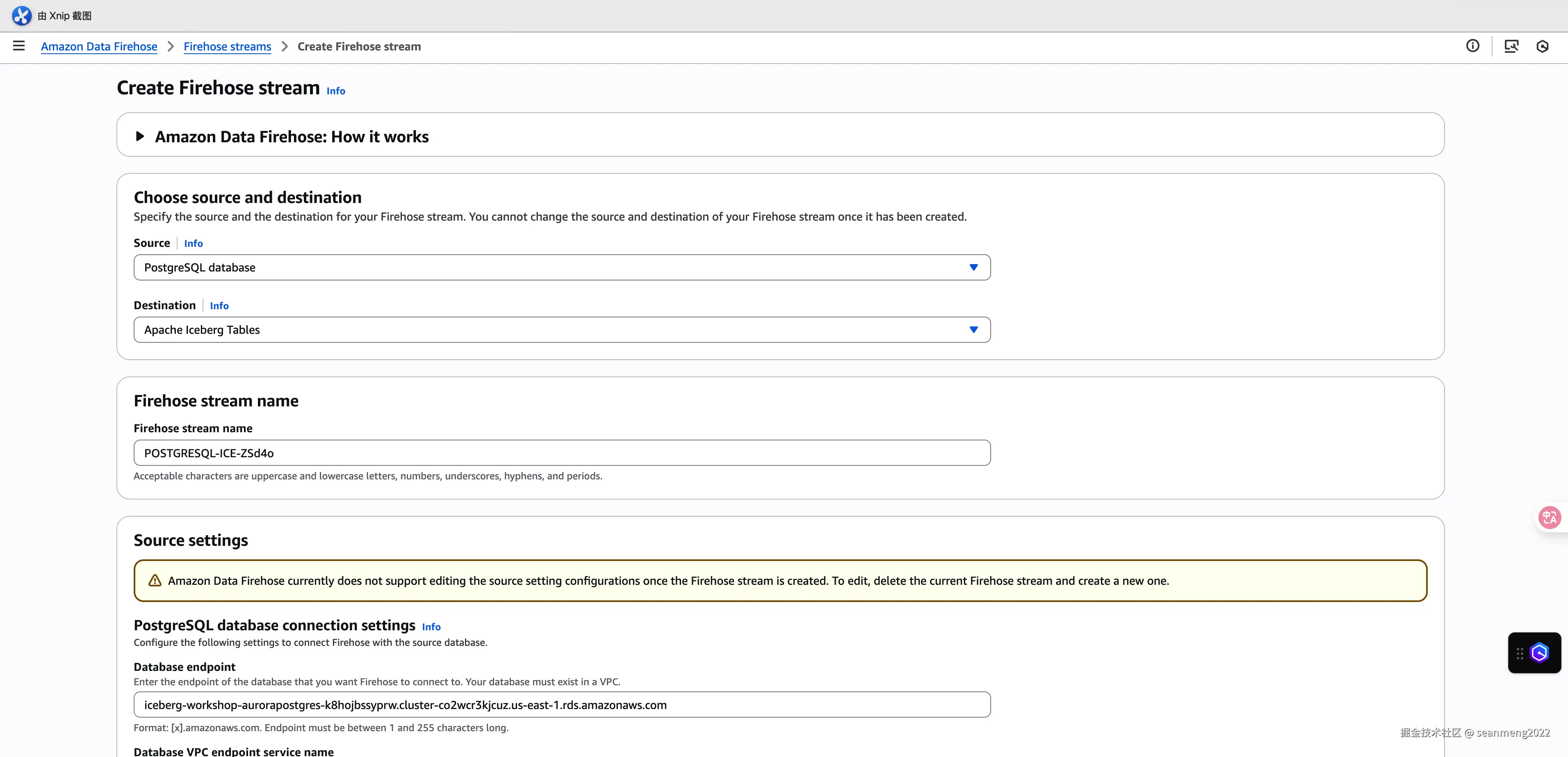Image resolution: width=1568 pixels, height=757 pixels.
Task: Open Info for PostgreSQL database connection settings
Action: click(x=431, y=627)
